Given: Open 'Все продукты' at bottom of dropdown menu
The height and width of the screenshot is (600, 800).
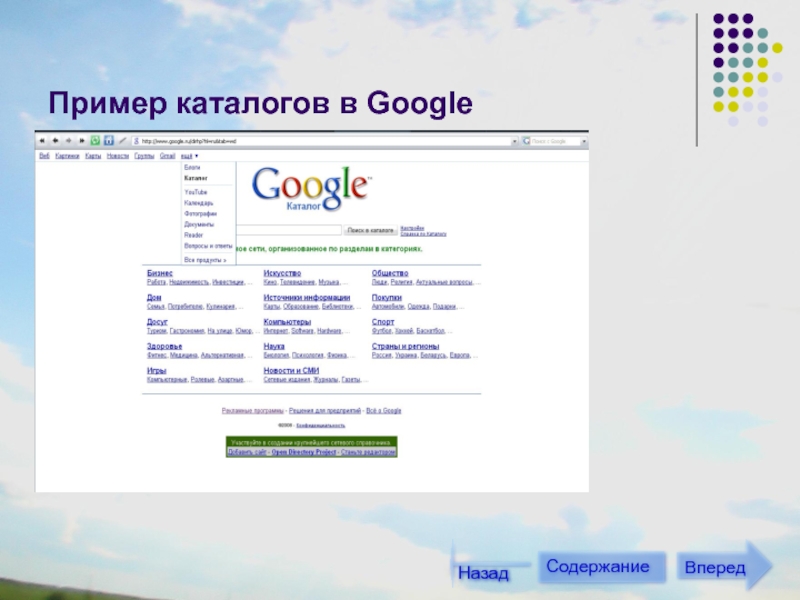Looking at the screenshot, I should pos(205,260).
